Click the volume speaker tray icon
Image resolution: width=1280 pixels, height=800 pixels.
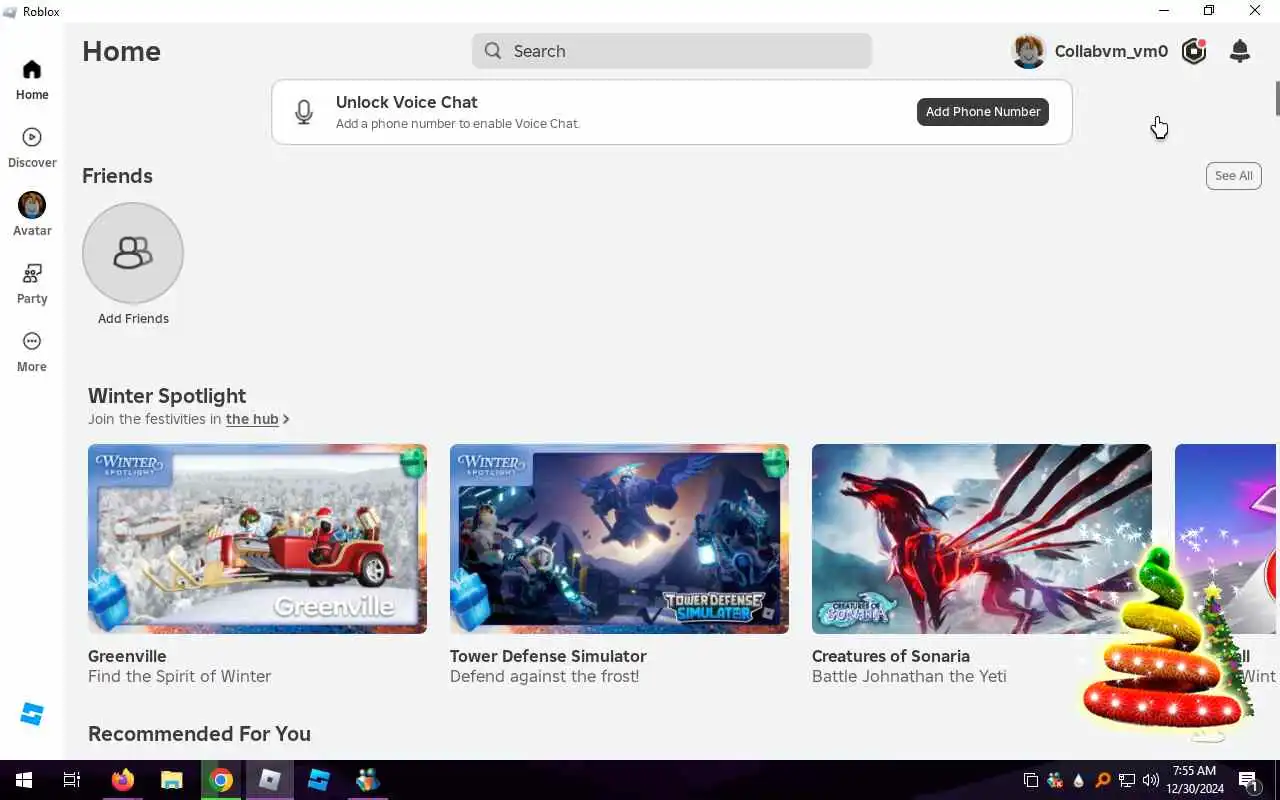(1150, 780)
